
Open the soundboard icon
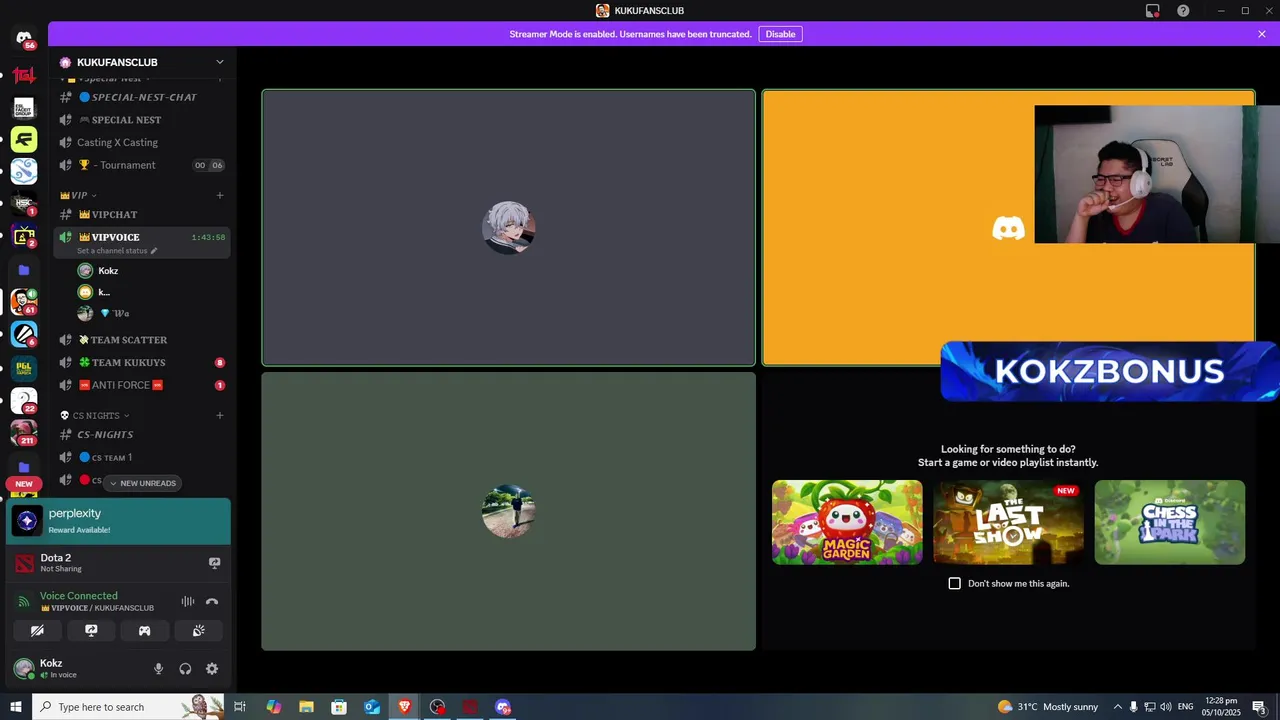pos(199,631)
